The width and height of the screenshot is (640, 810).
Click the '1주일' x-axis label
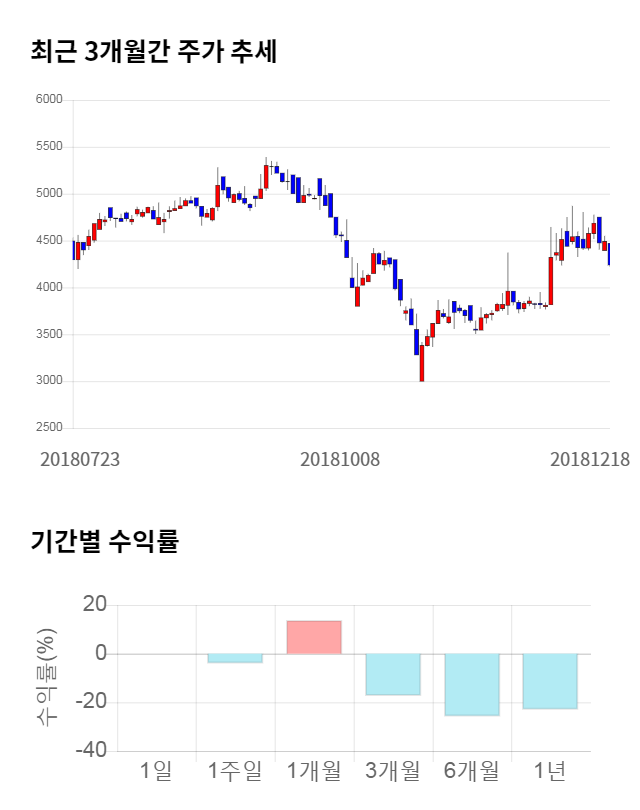click(235, 770)
